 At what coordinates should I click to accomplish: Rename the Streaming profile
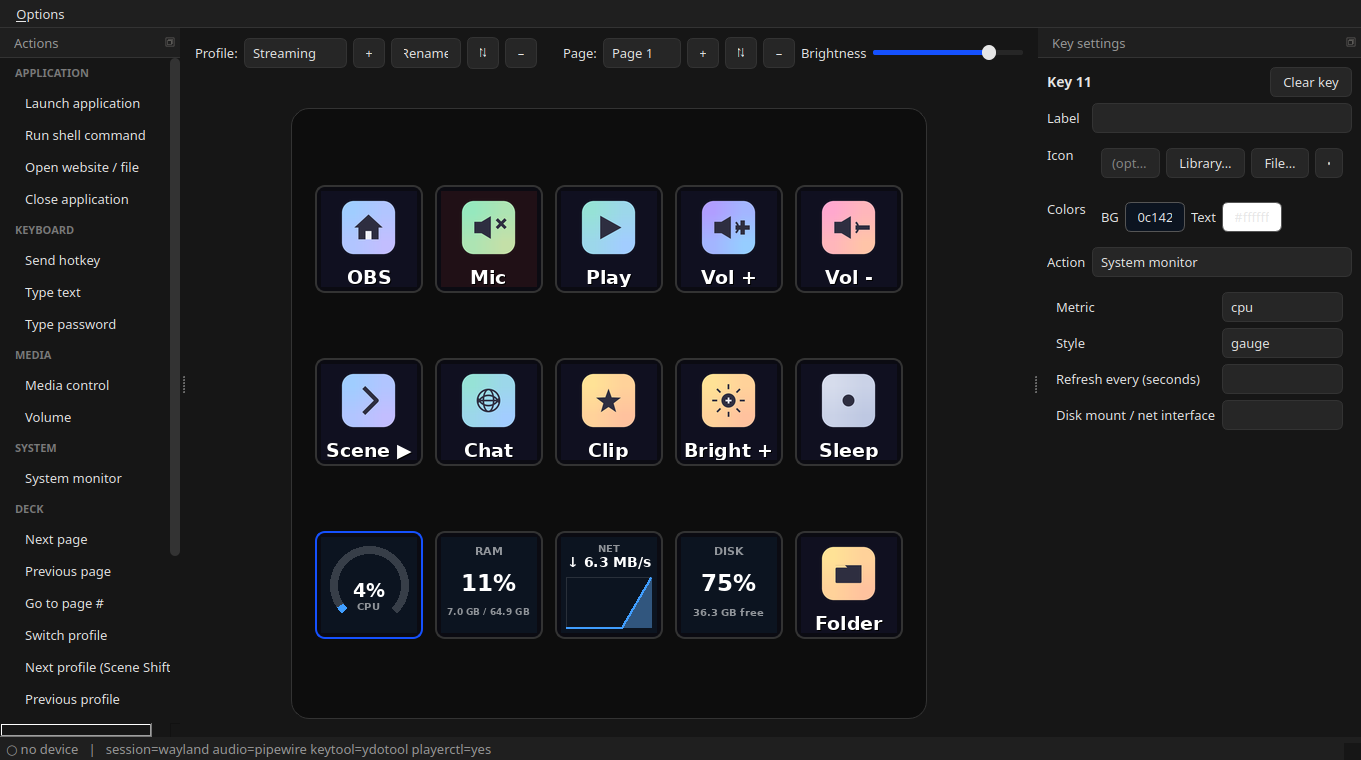pyautogui.click(x=426, y=53)
